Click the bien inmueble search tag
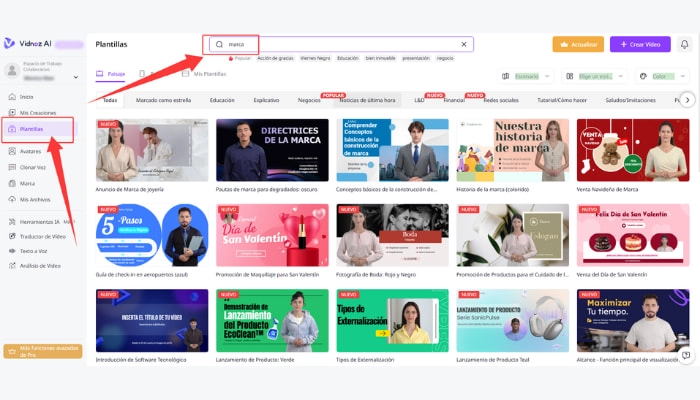 pyautogui.click(x=380, y=58)
